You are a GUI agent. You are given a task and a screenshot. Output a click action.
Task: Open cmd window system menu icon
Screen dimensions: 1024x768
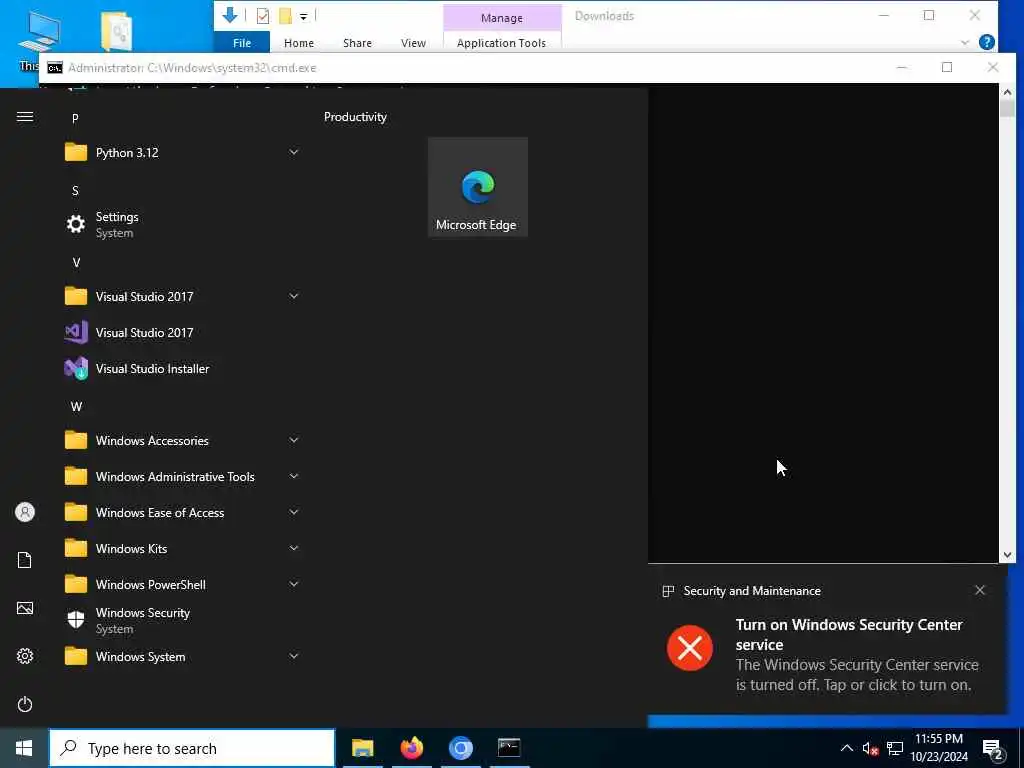click(x=55, y=68)
